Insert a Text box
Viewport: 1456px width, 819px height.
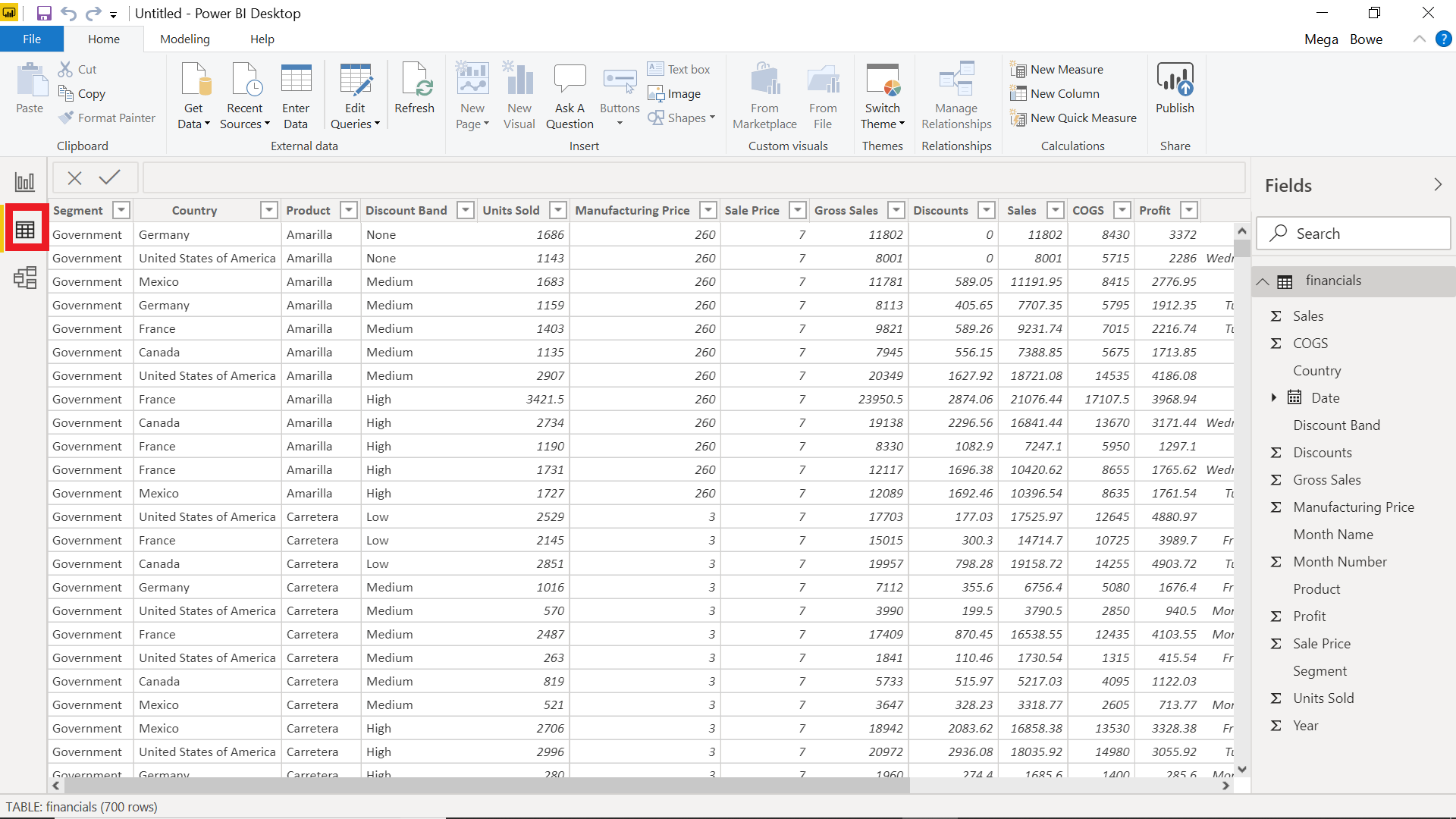(679, 69)
